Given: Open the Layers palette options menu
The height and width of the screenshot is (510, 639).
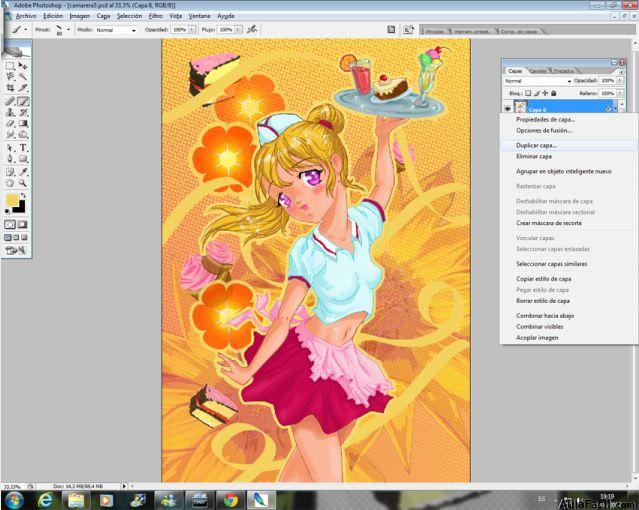Looking at the screenshot, I should click(621, 72).
